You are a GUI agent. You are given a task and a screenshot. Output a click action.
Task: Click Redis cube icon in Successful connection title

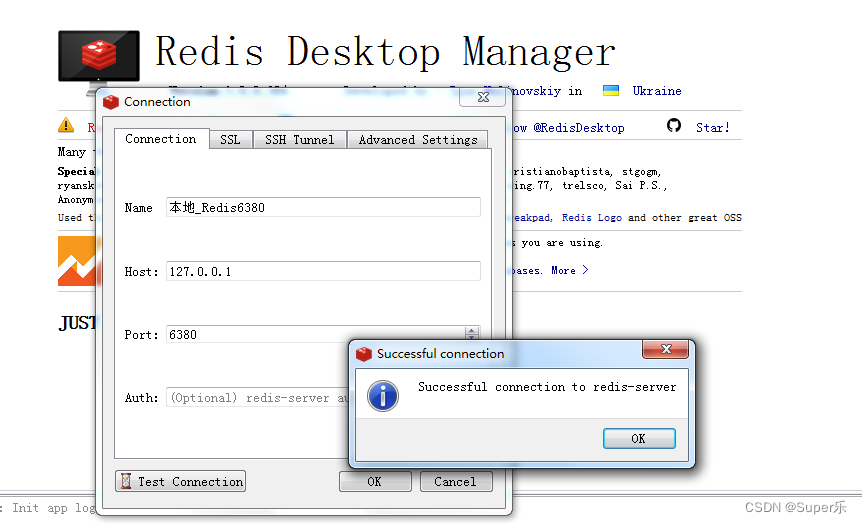364,354
